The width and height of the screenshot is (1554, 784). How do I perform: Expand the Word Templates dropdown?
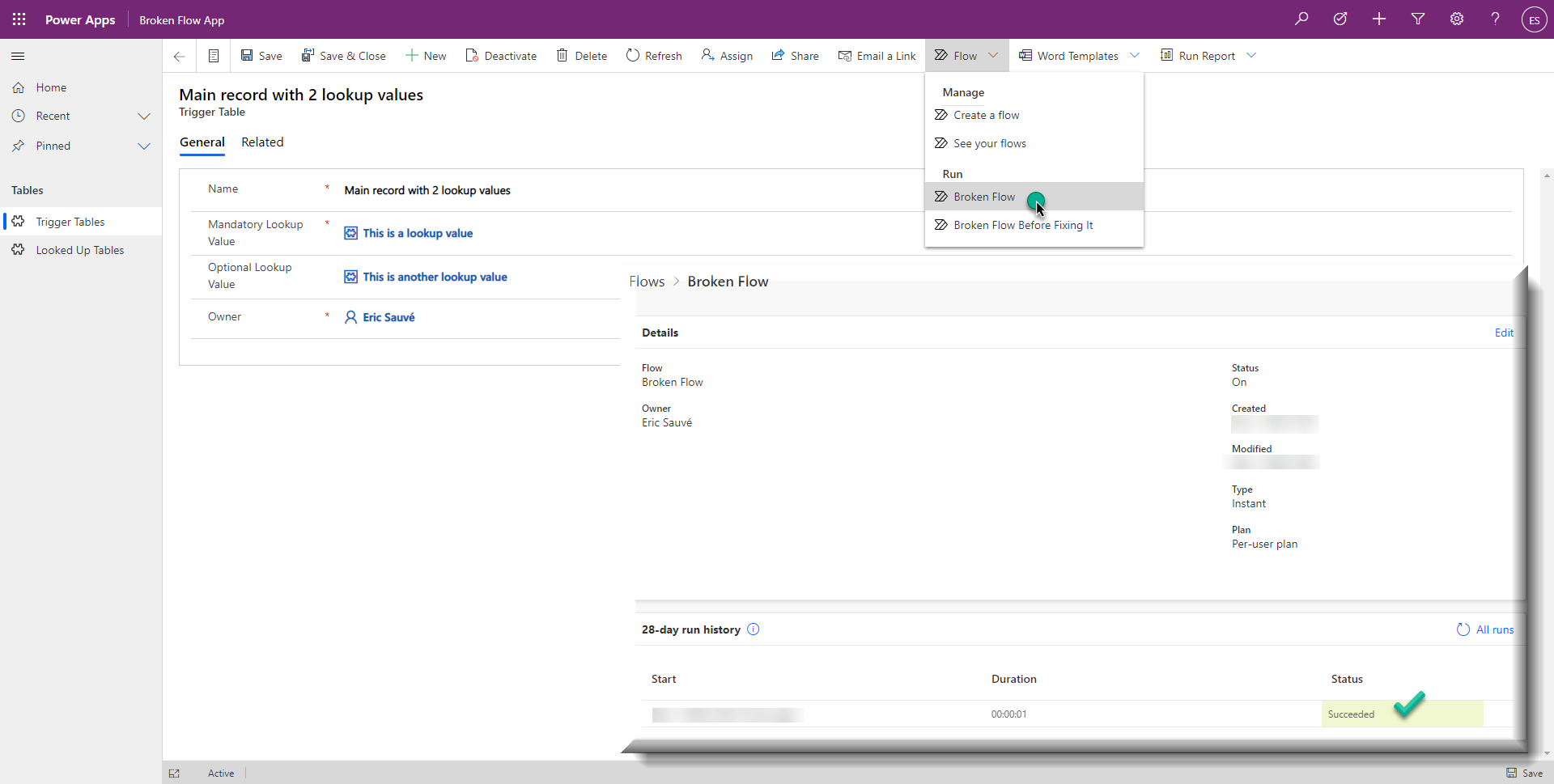click(1135, 55)
